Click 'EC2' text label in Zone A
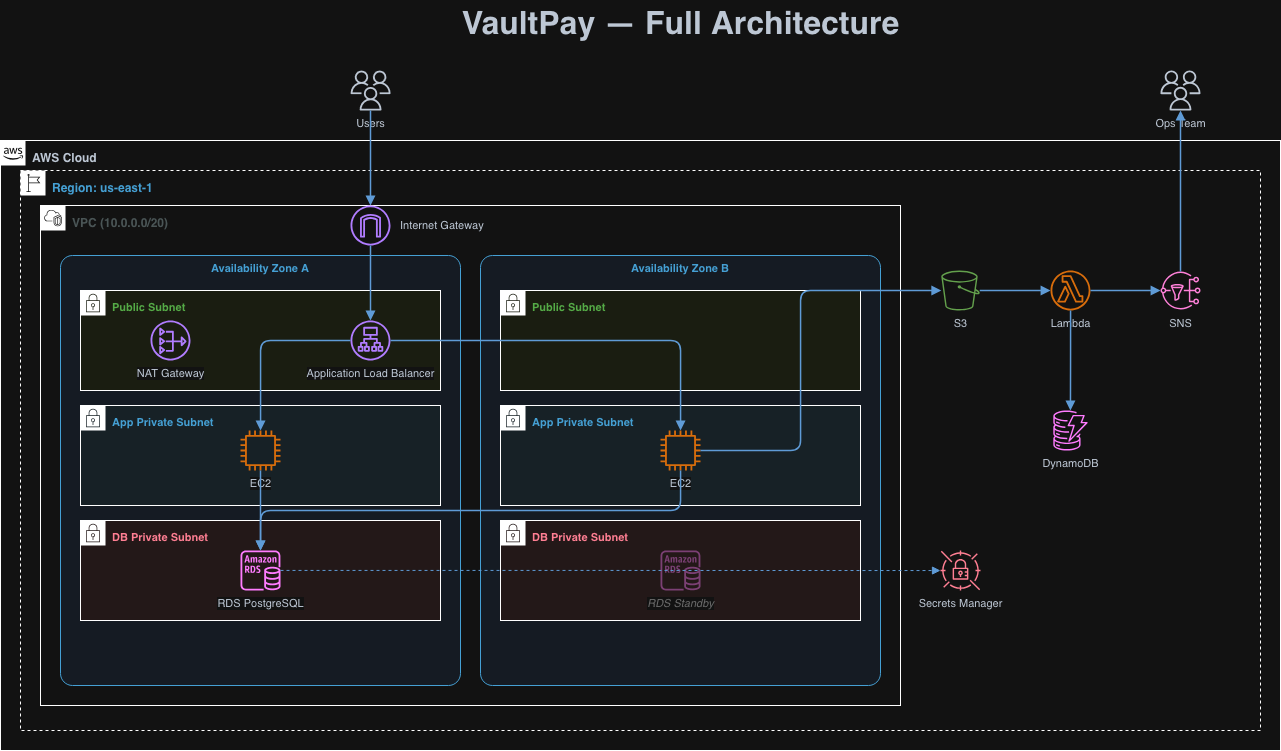The height and width of the screenshot is (751, 1281). coord(260,483)
